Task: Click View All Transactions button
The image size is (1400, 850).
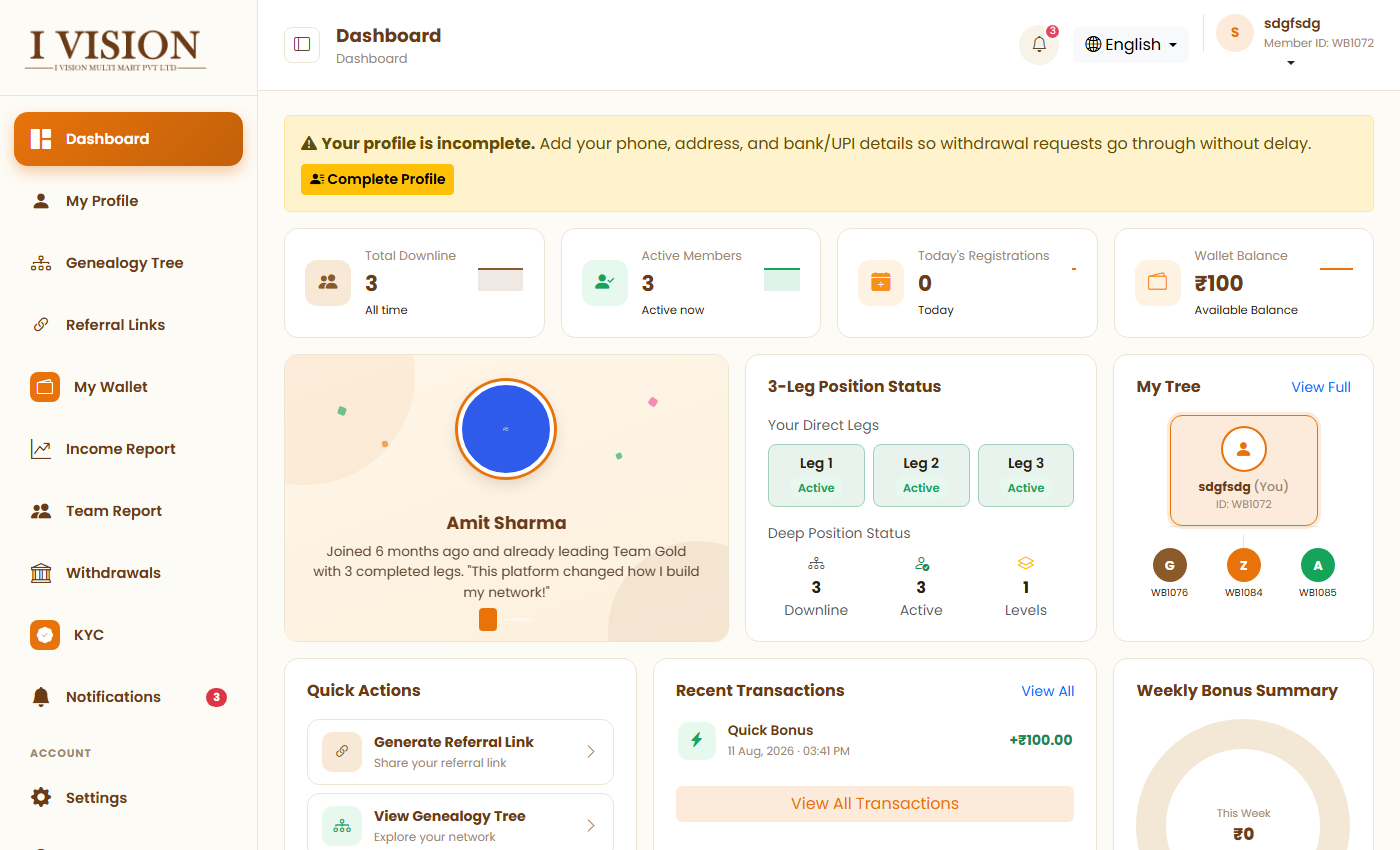Action: pyautogui.click(x=875, y=804)
